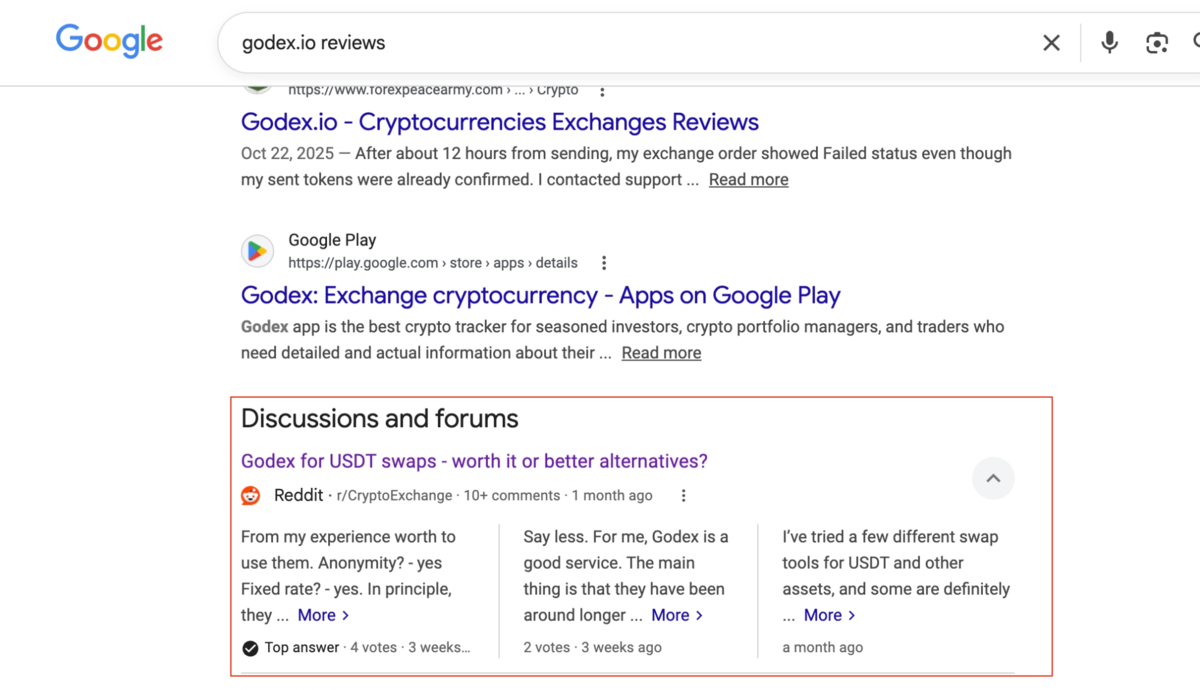Viewport: 1200px width, 690px height.
Task: Open Godex: Exchange cryptocurrency Google Play result
Action: click(540, 295)
